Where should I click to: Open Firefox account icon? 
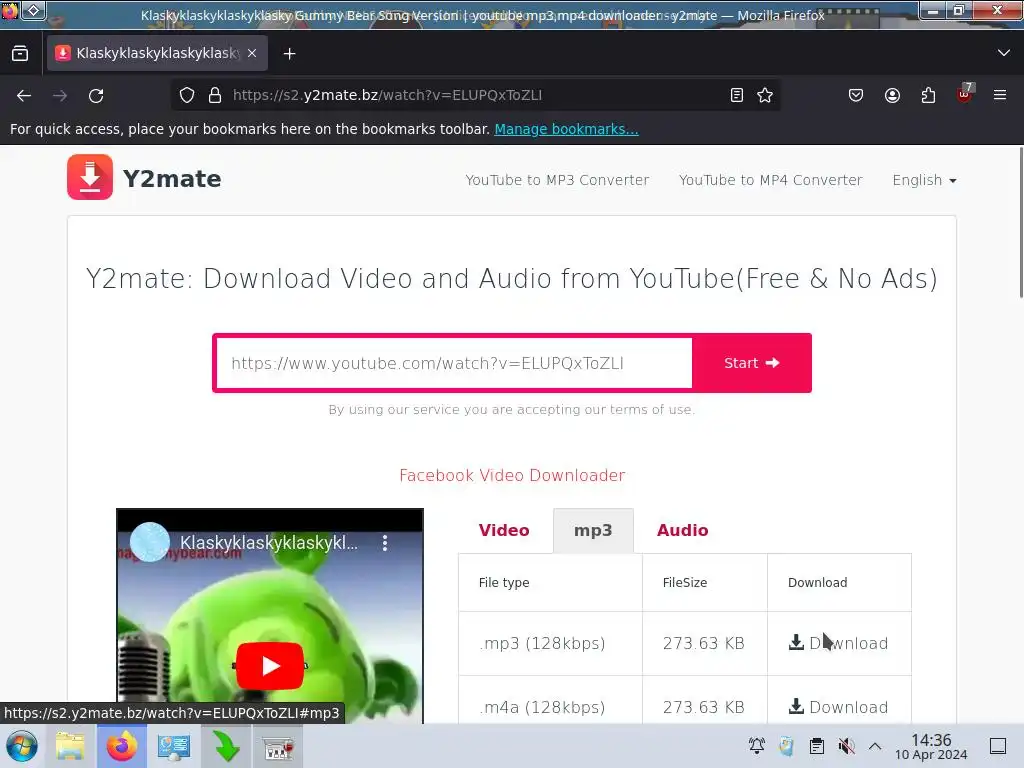pos(892,95)
